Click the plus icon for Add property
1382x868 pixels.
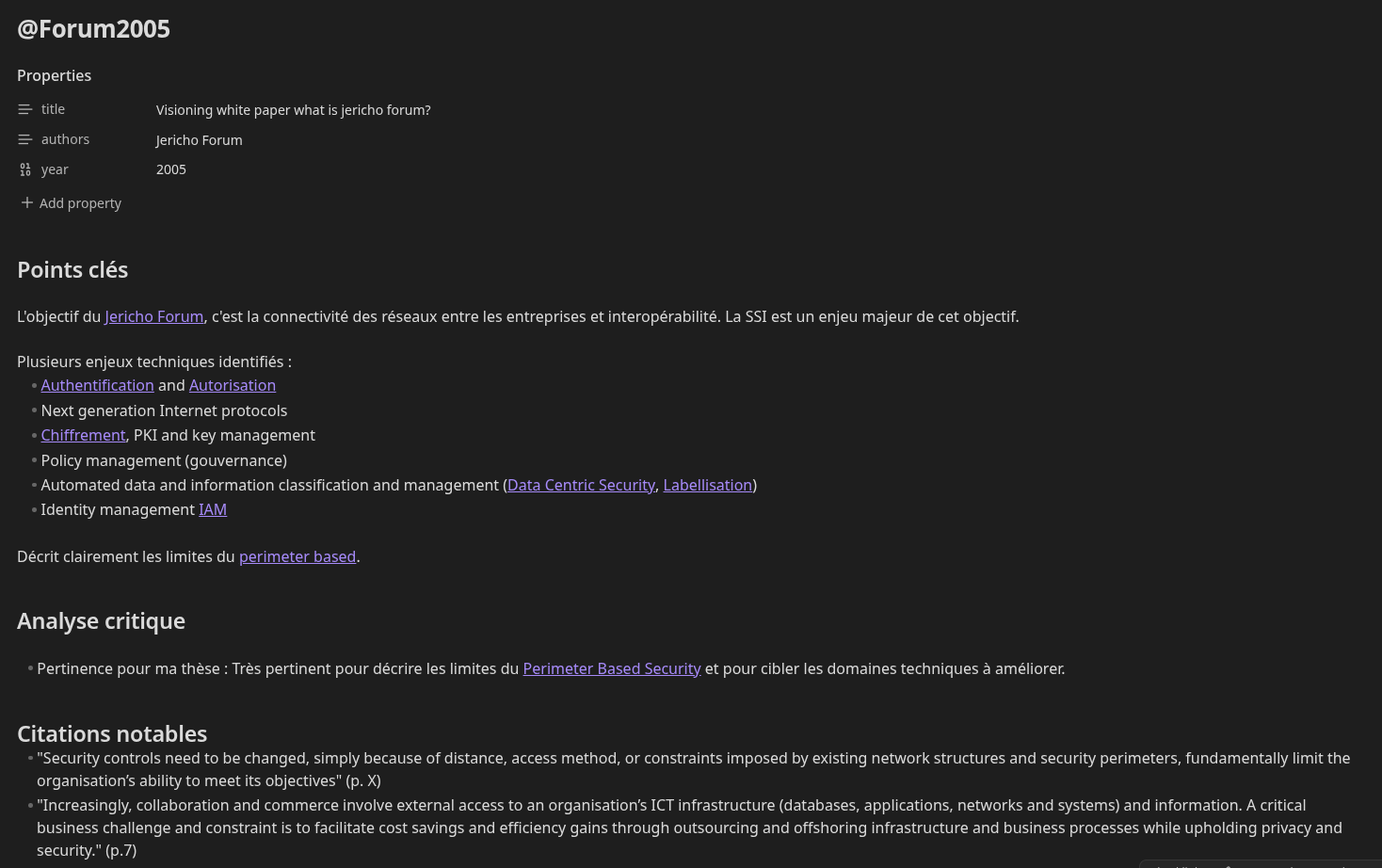[27, 202]
